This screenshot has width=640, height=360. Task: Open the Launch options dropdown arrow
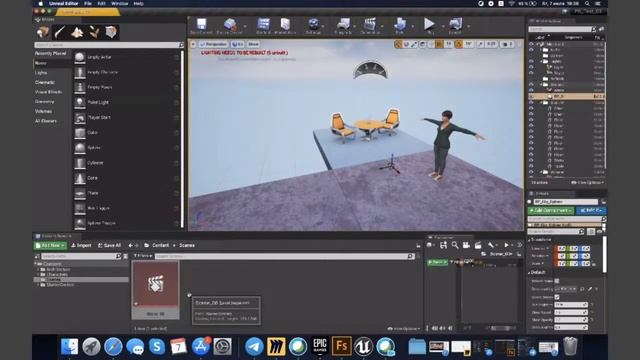pos(468,26)
